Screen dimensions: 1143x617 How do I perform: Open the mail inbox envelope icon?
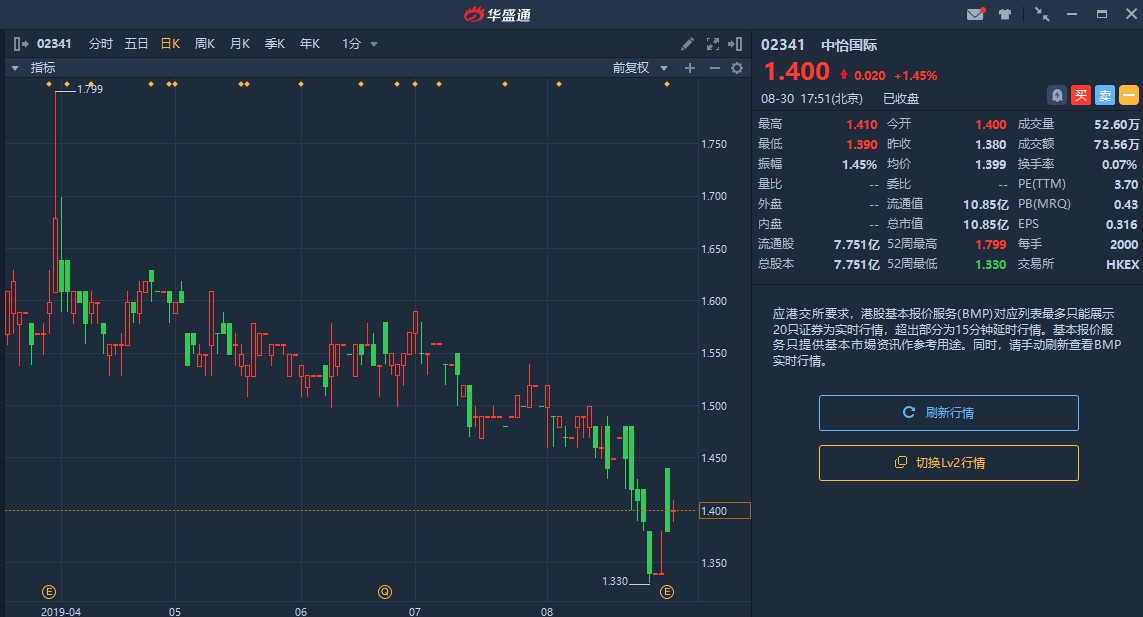[x=975, y=14]
